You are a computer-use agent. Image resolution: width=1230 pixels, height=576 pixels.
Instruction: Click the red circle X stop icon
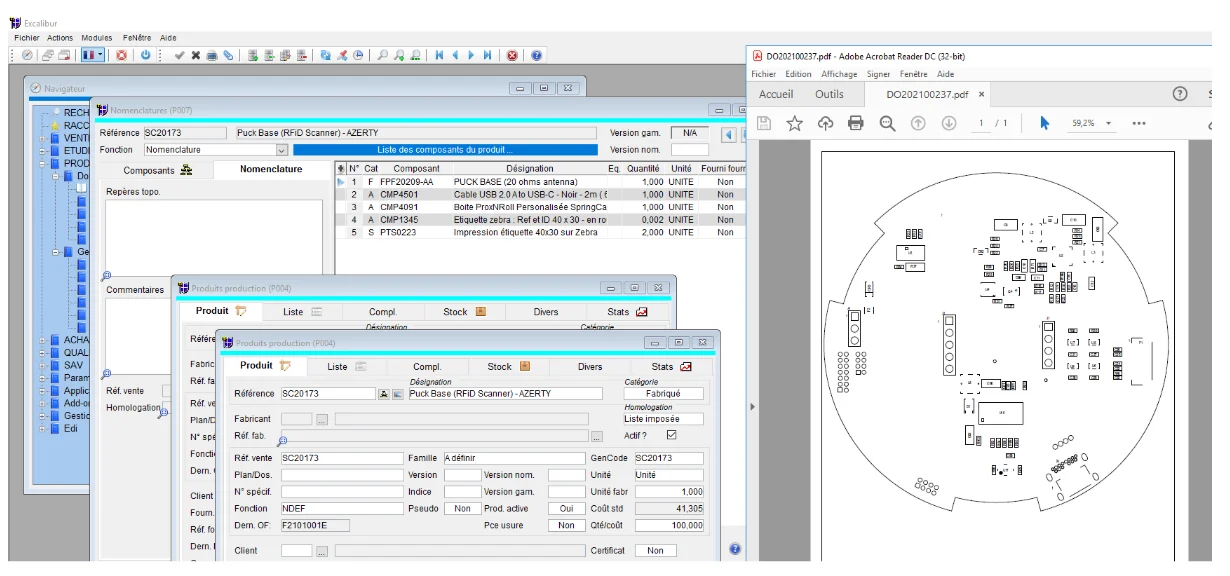tap(512, 55)
